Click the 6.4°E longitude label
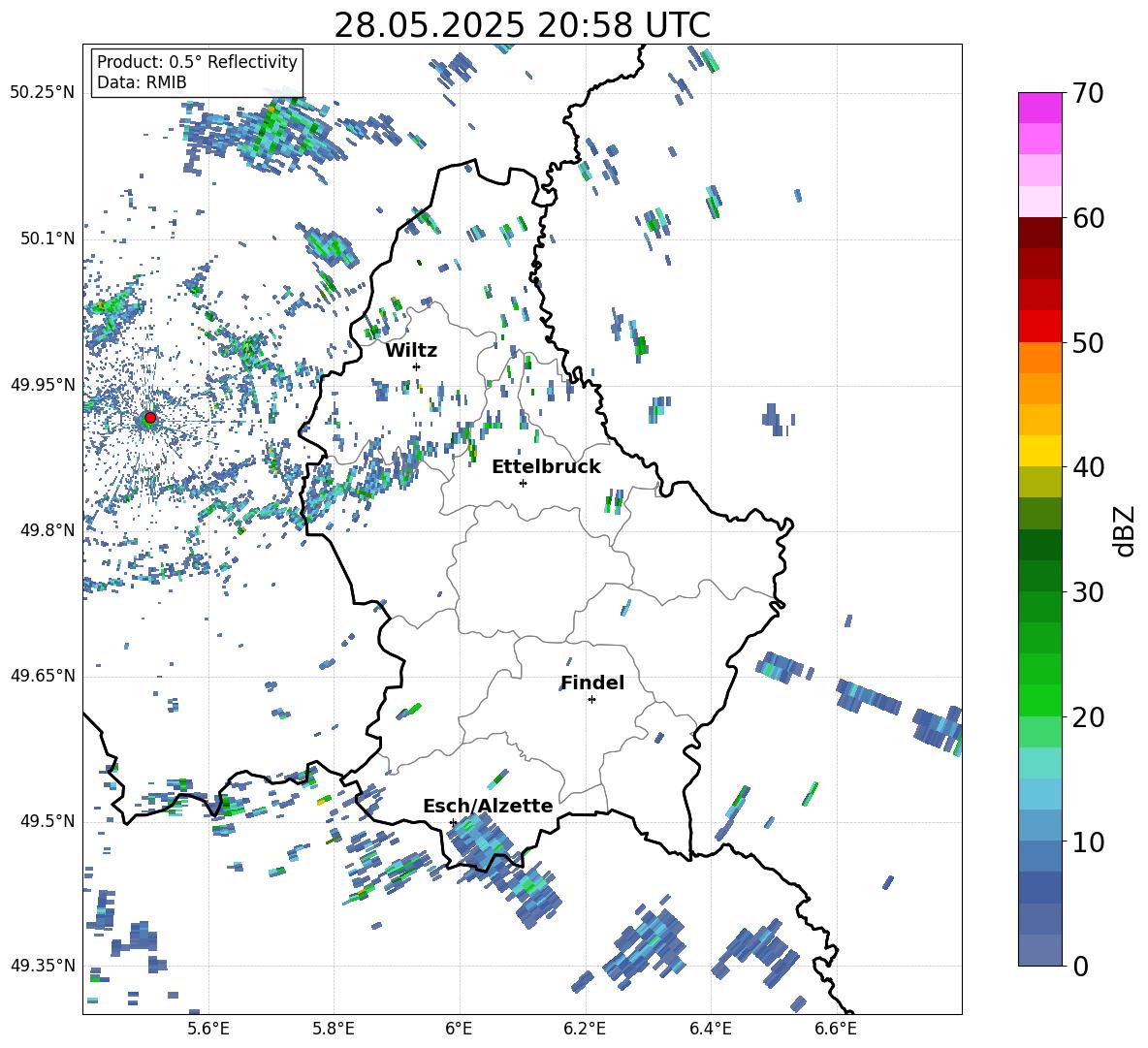Viewport: 1148px width, 1048px height. (710, 1029)
